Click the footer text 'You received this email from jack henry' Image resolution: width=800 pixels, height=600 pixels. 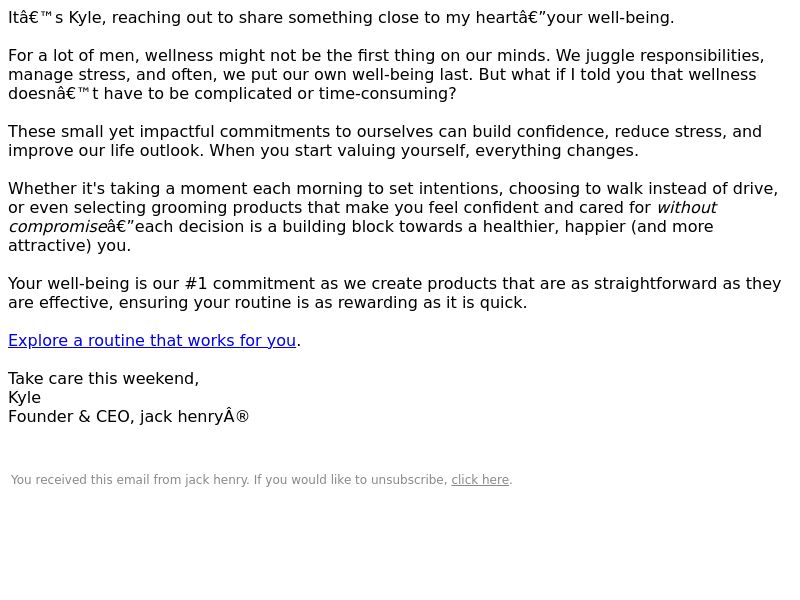[130, 480]
